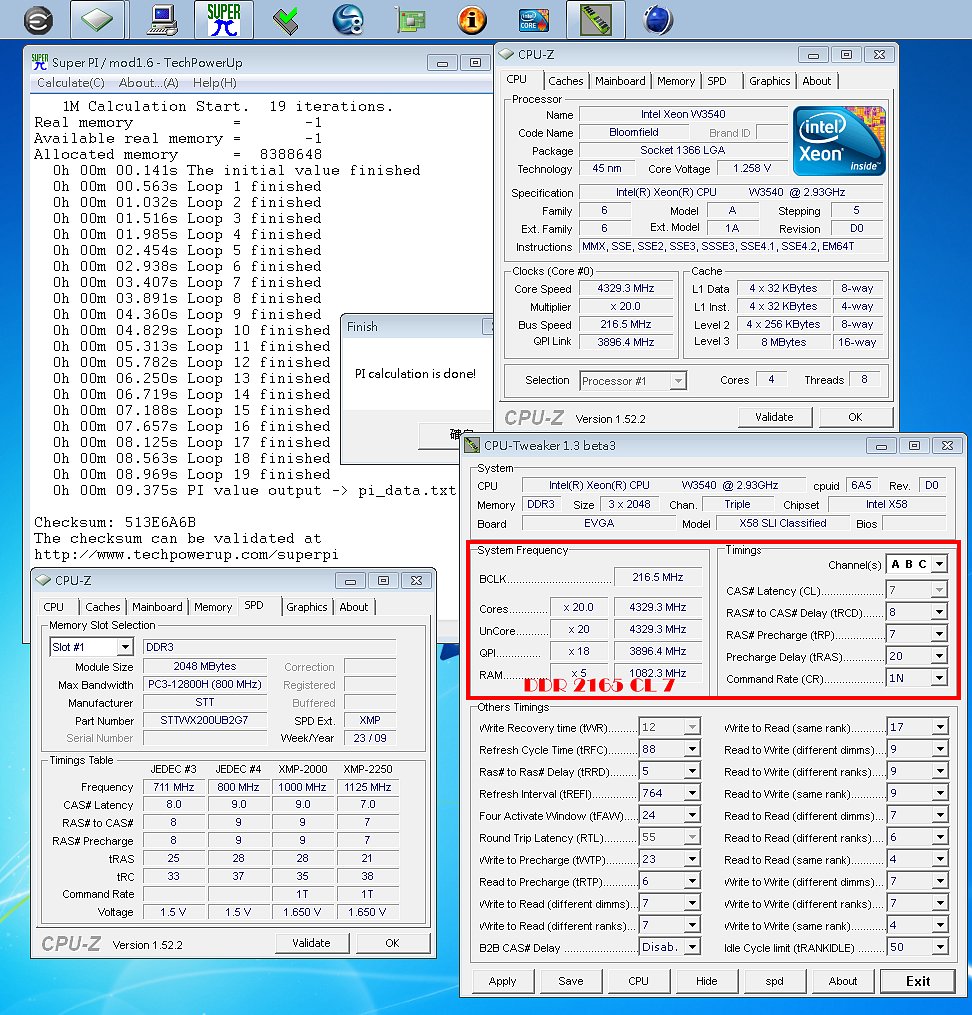The image size is (972, 1015).
Task: Click the BCLK 216.5 MHz field
Action: pos(658,577)
